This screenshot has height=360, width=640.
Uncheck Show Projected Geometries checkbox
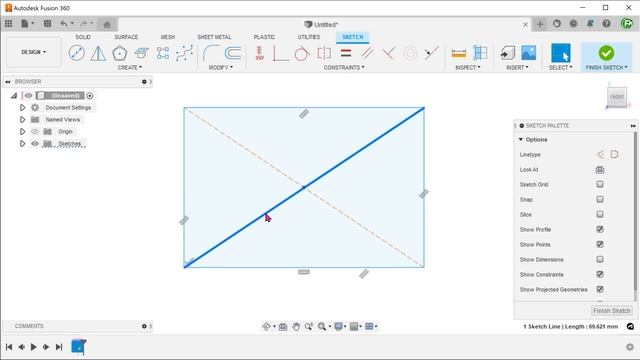pyautogui.click(x=600, y=289)
